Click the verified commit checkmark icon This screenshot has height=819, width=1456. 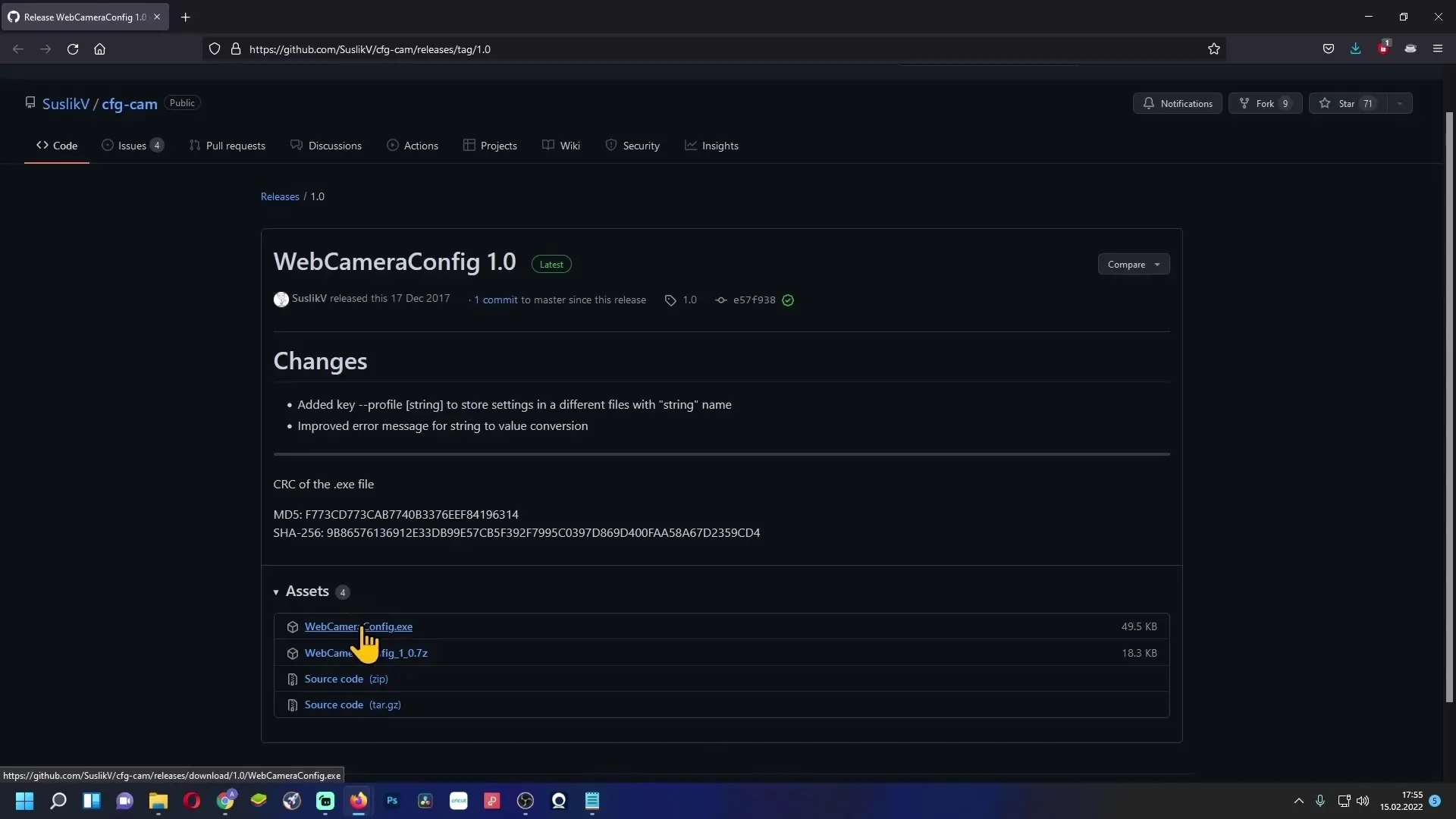pyautogui.click(x=789, y=300)
